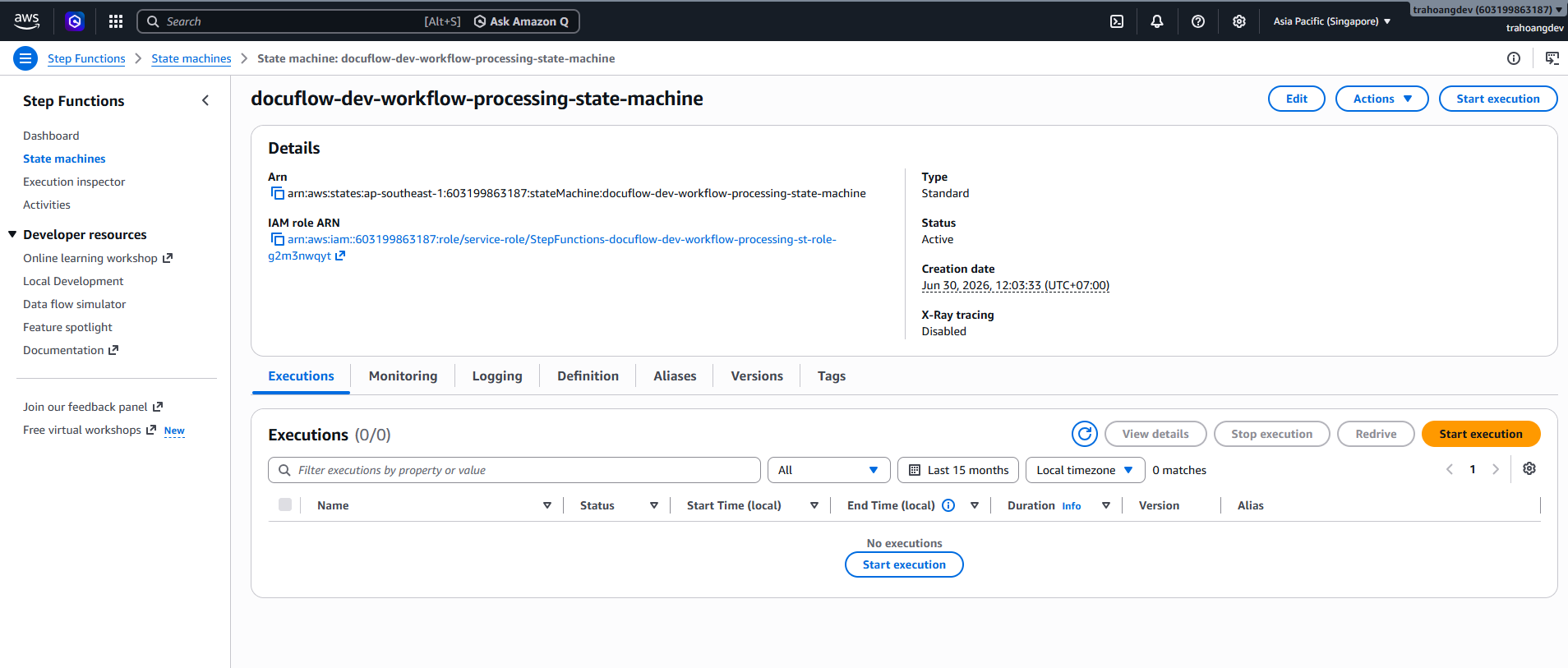Sort by Duration column arrow
Viewport: 1568px width, 668px height.
[x=1106, y=505]
